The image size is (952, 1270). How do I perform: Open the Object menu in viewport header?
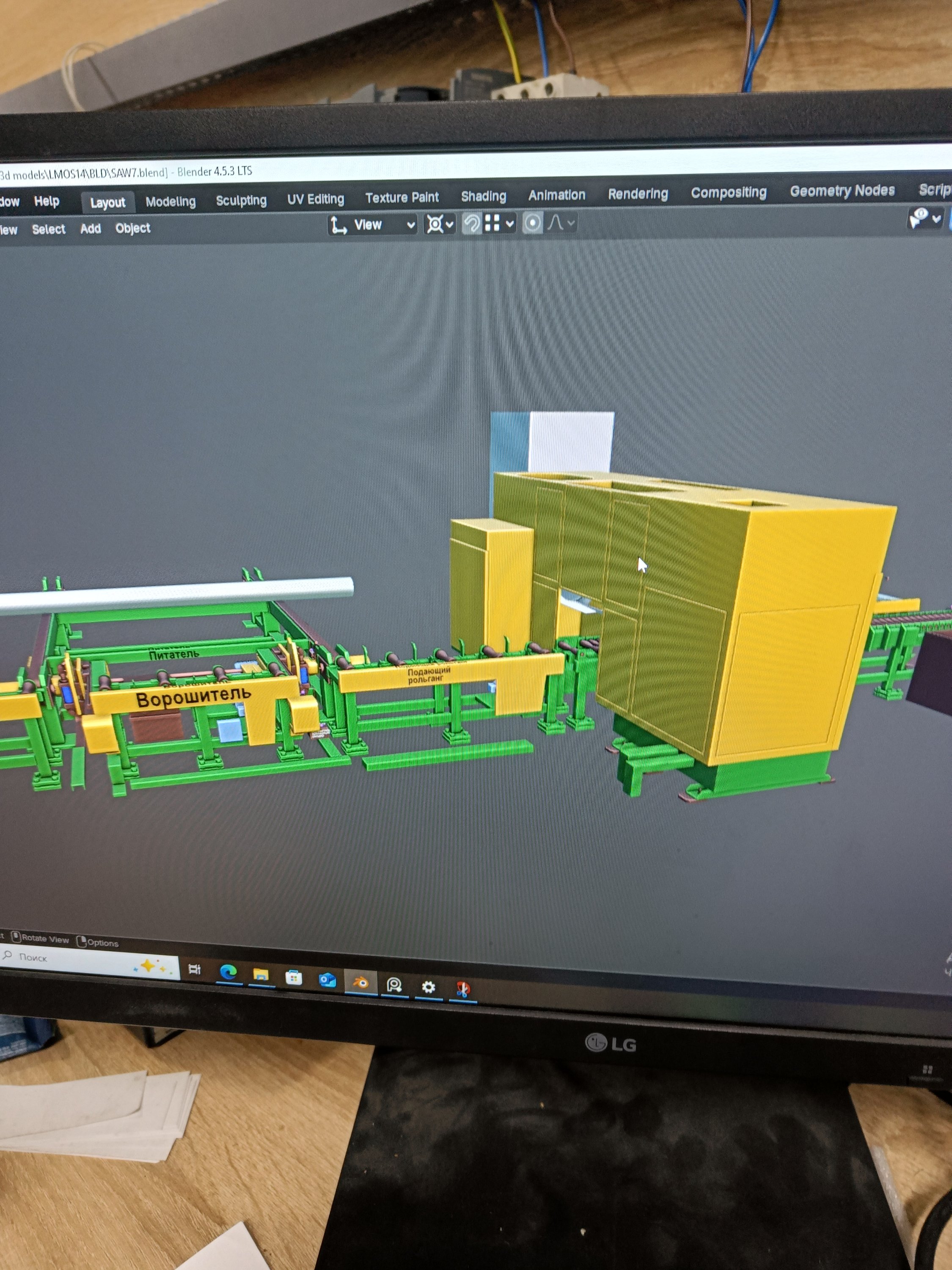point(132,228)
